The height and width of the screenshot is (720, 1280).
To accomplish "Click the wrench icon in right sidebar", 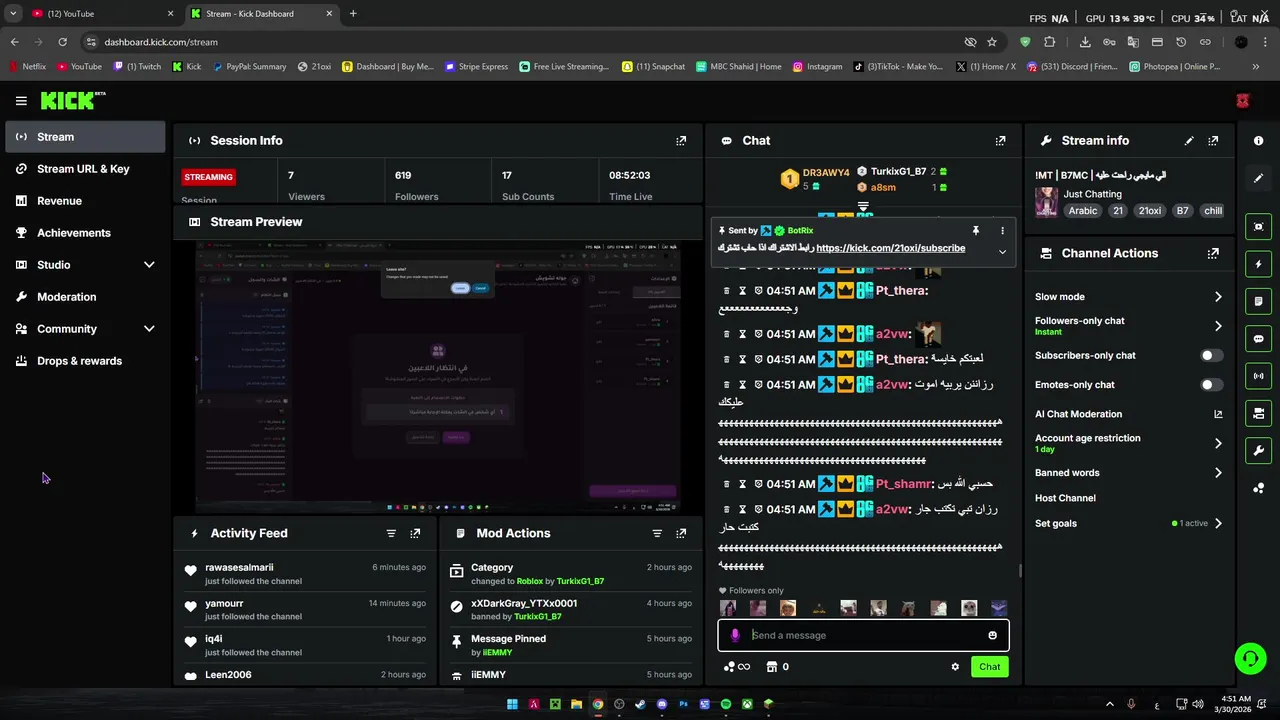I will click(x=1258, y=451).
